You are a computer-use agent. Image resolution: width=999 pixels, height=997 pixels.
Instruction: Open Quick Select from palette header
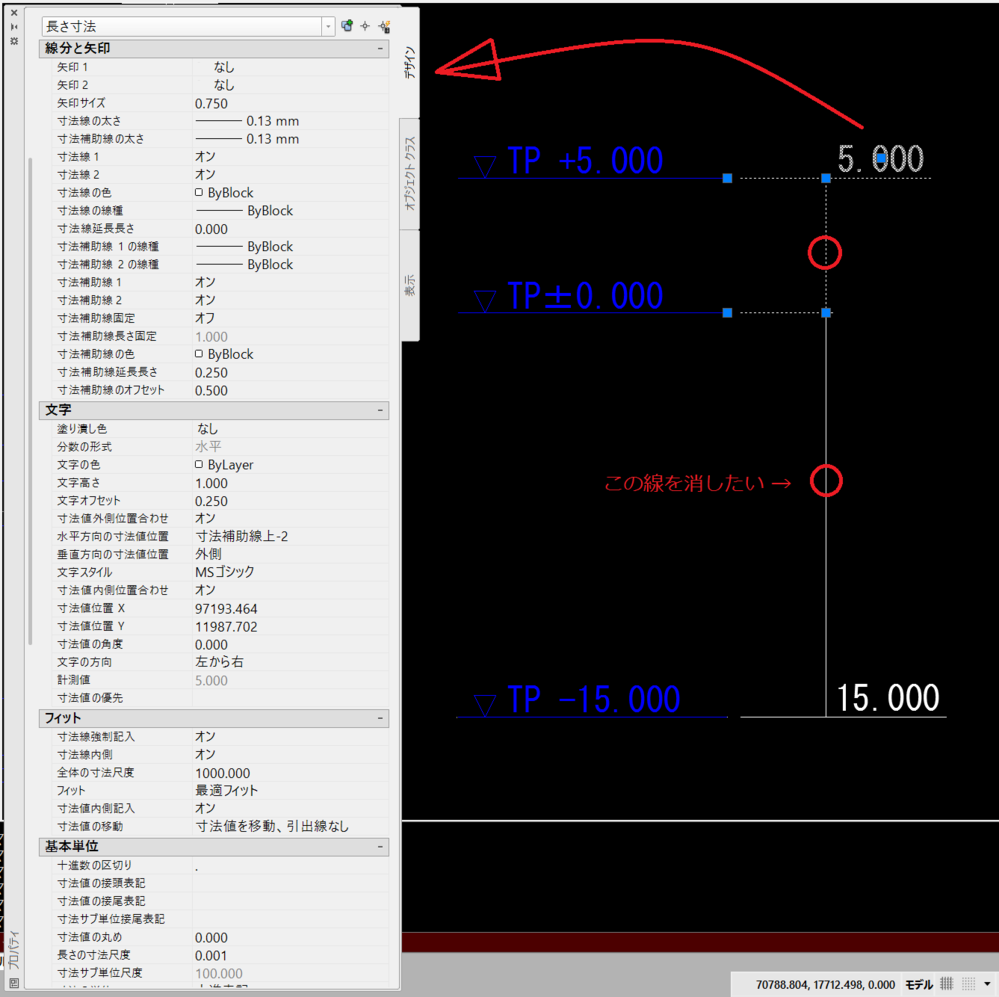(385, 26)
